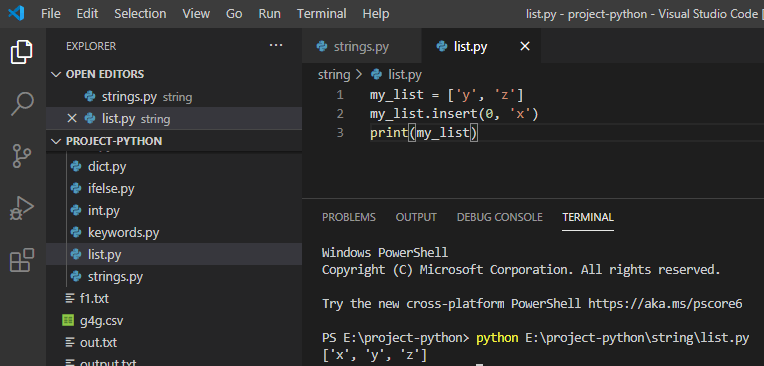The height and width of the screenshot is (366, 764).
Task: Open the Run menu
Action: tap(269, 14)
